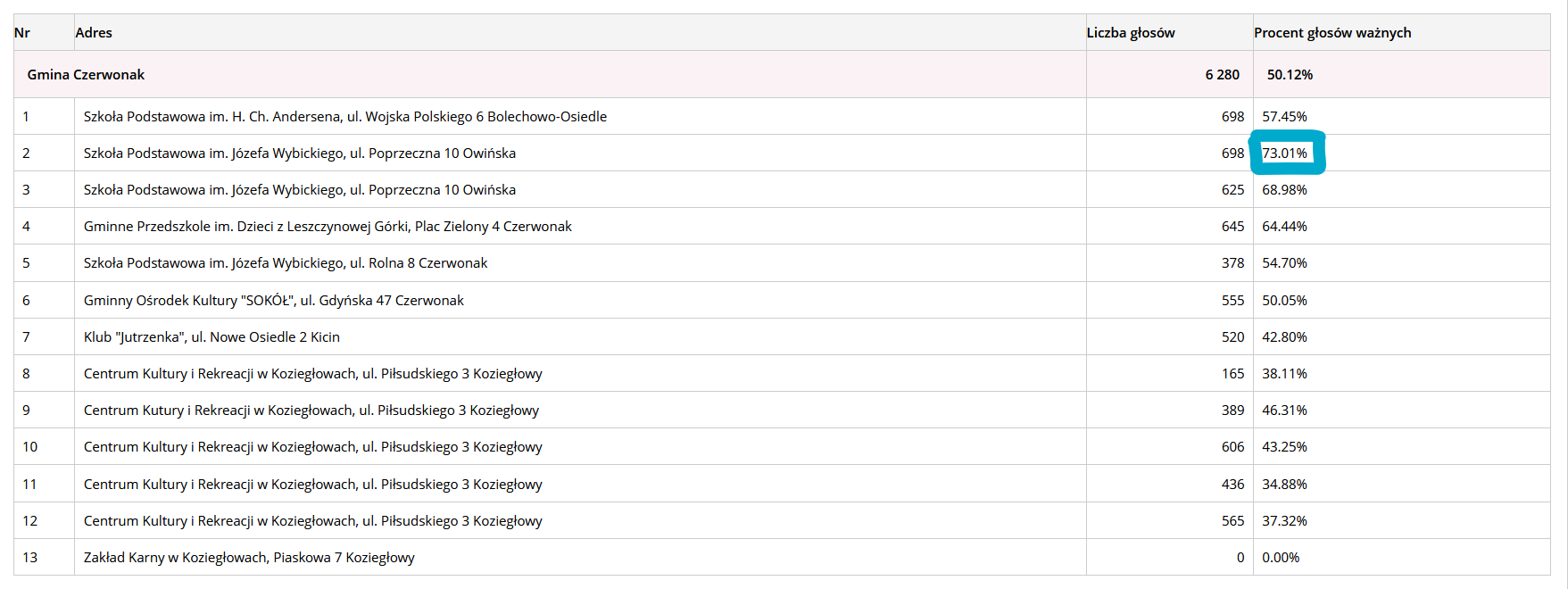Select the Owińska address in row 2
The height and width of the screenshot is (589, 1568).
300,153
